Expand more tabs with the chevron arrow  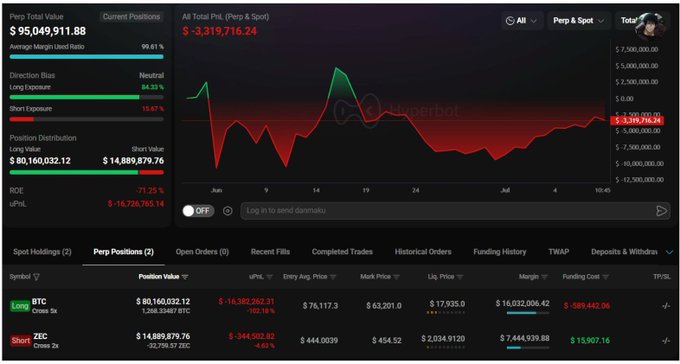pyautogui.click(x=669, y=252)
